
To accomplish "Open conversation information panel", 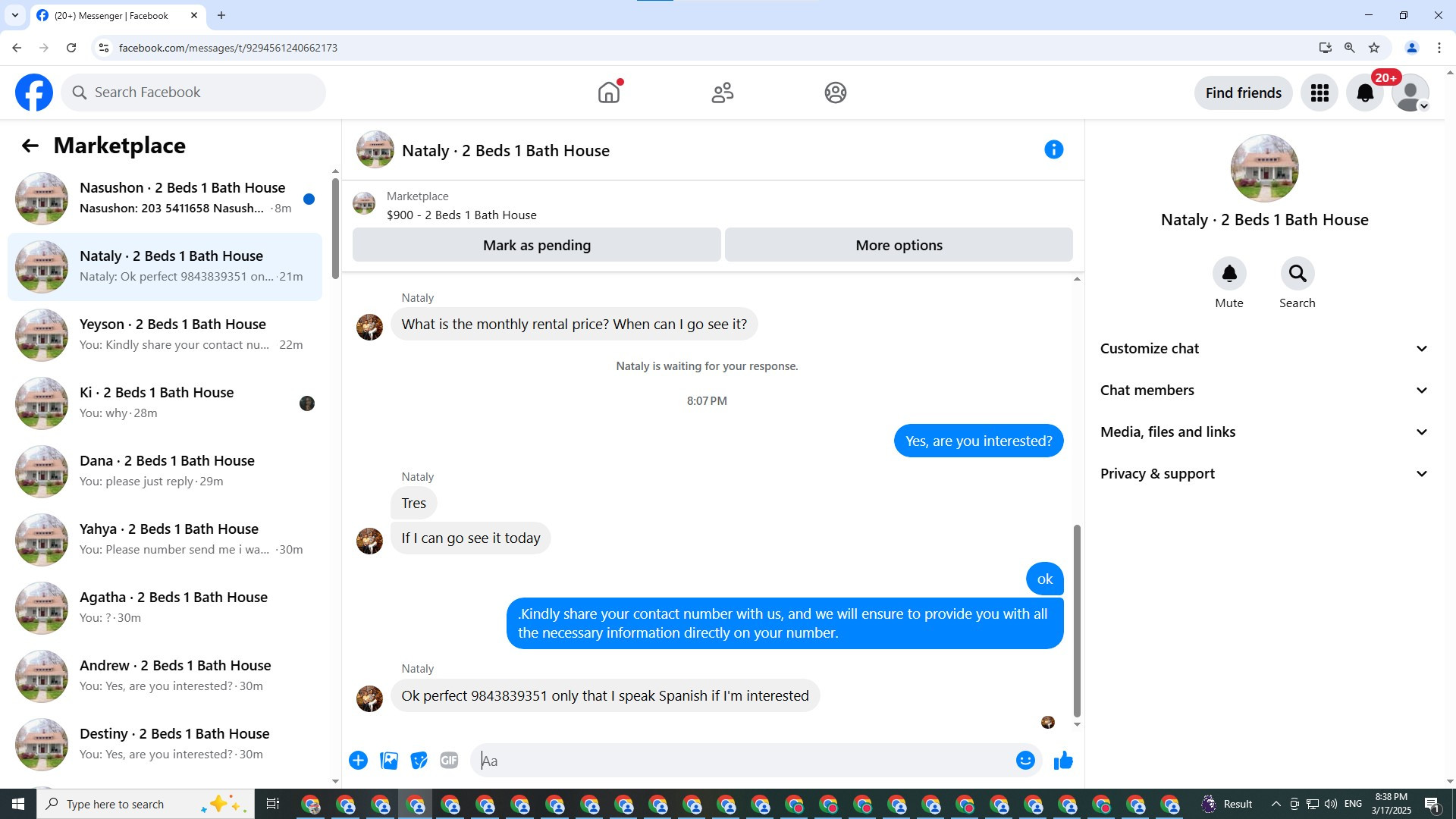I will coord(1054,149).
